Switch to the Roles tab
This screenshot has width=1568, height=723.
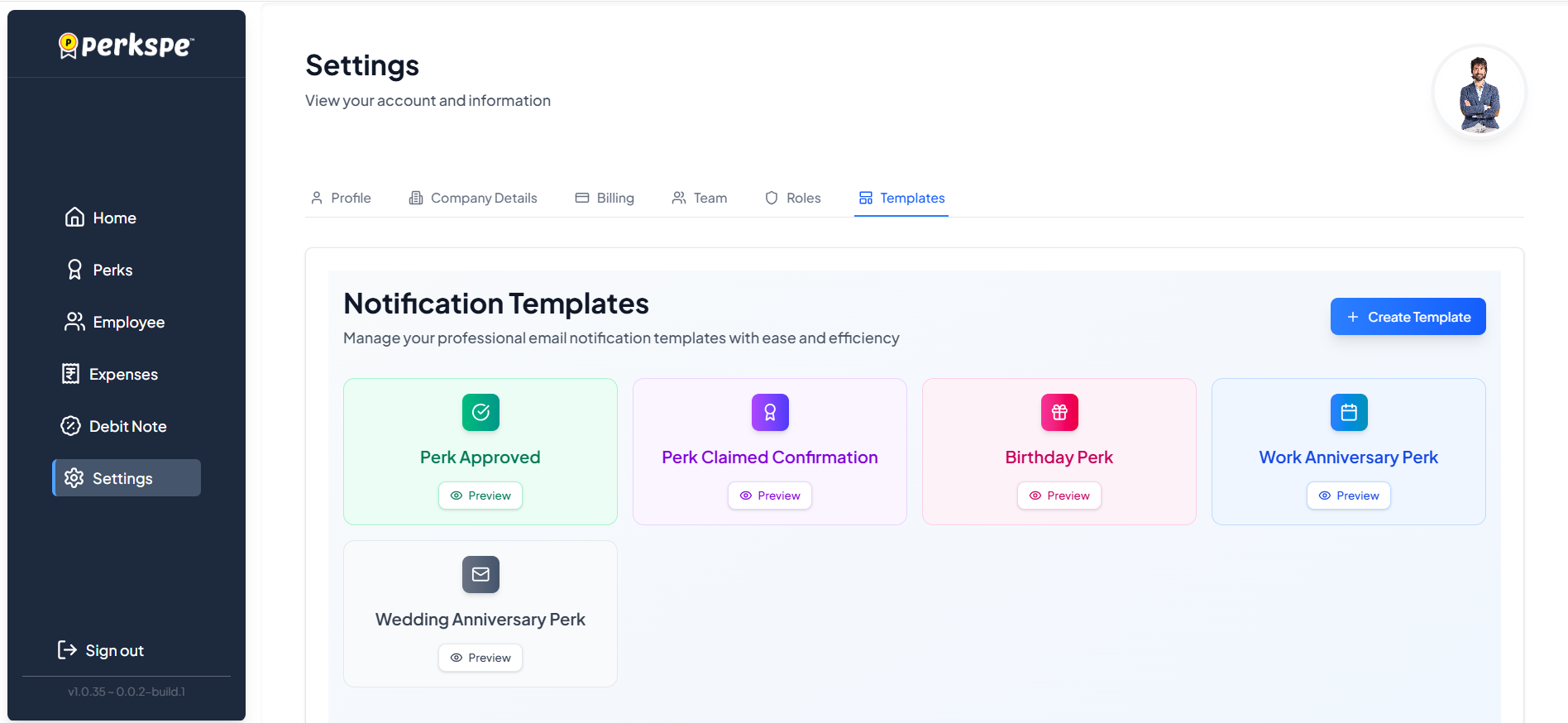793,198
